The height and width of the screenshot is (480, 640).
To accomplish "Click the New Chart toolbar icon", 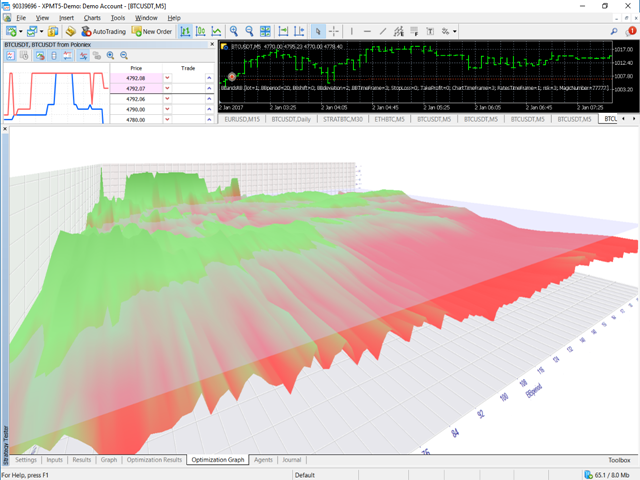I will (x=11, y=31).
